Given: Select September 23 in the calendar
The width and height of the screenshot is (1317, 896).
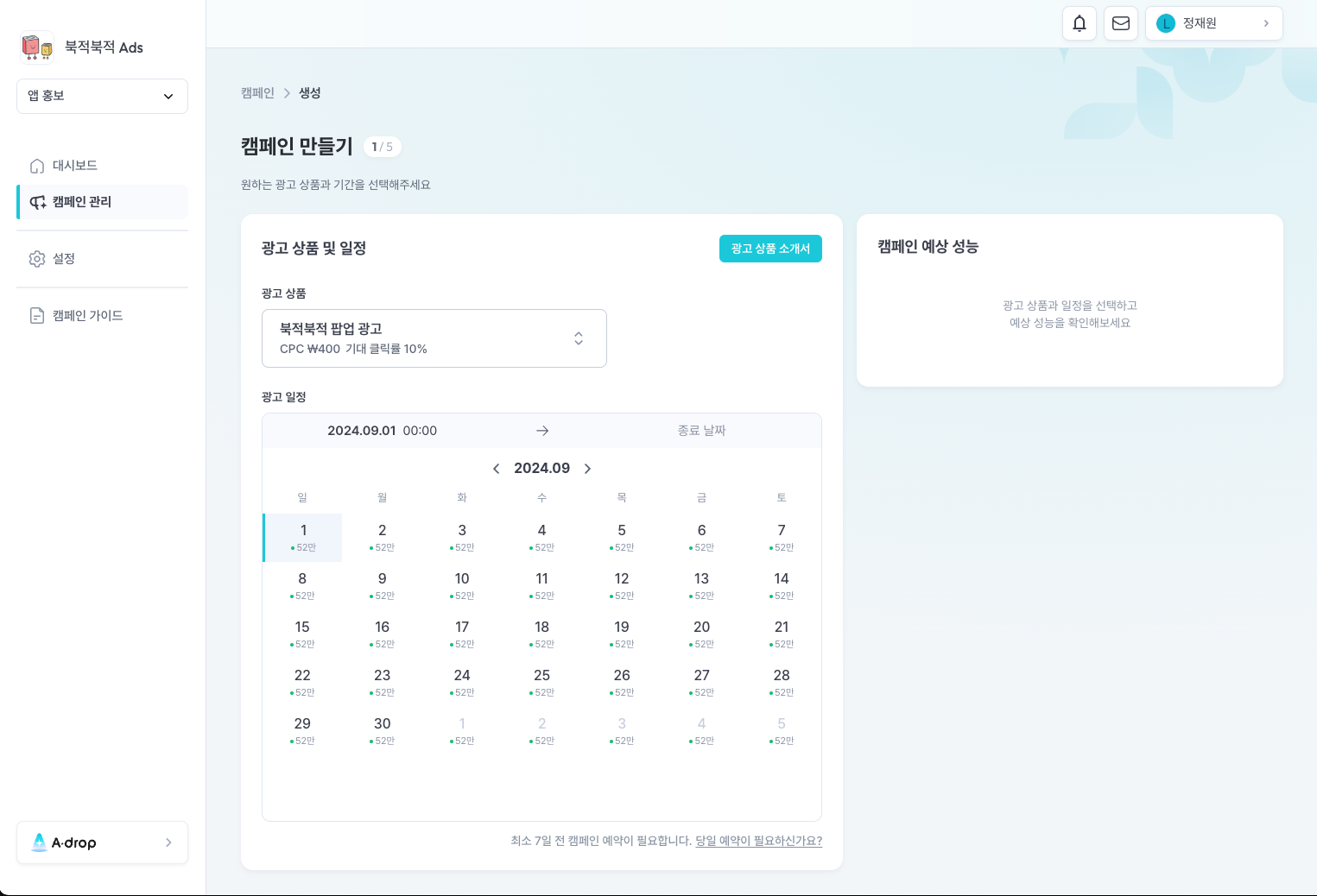Looking at the screenshot, I should point(383,683).
